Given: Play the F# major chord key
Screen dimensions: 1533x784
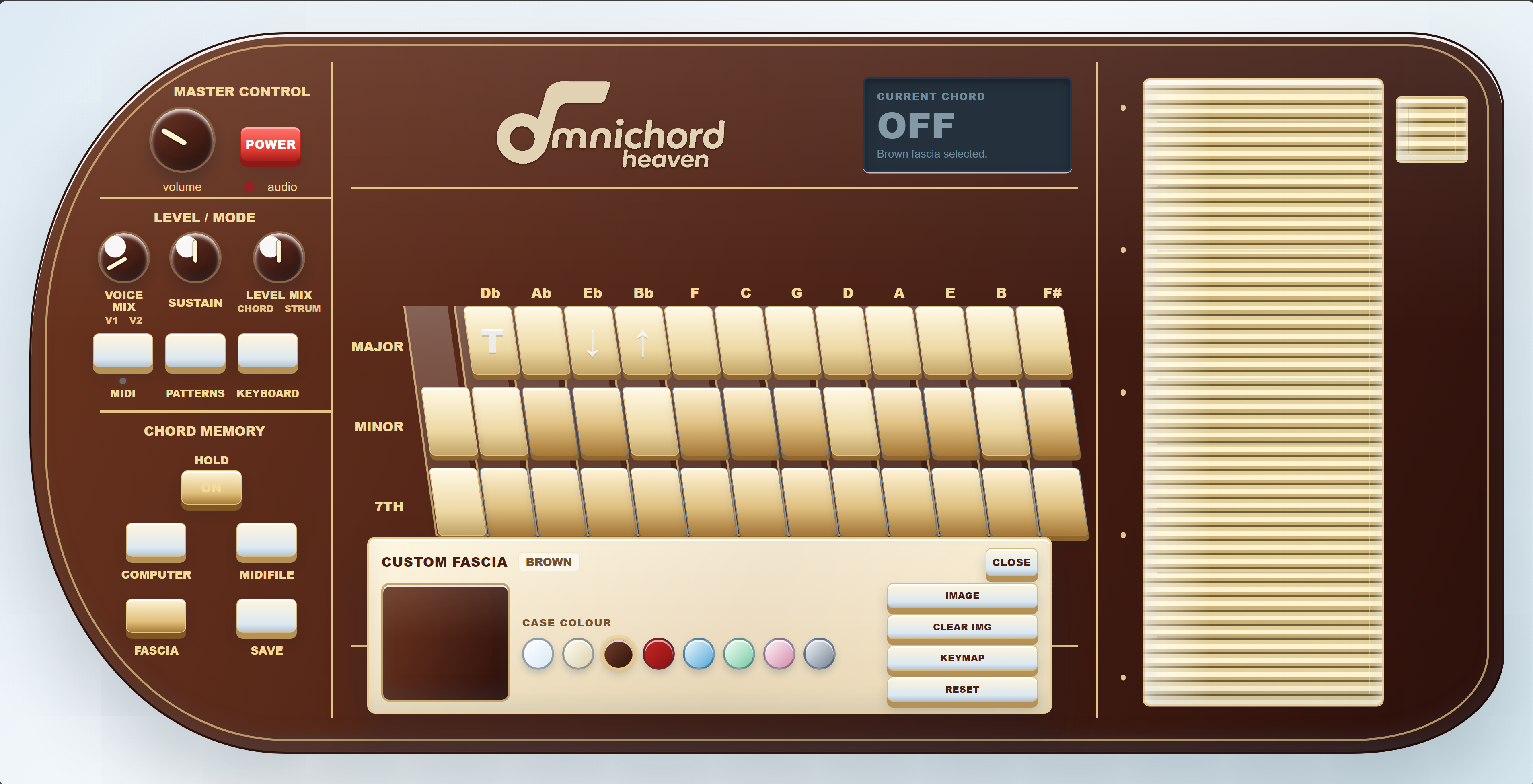Looking at the screenshot, I should [1044, 342].
